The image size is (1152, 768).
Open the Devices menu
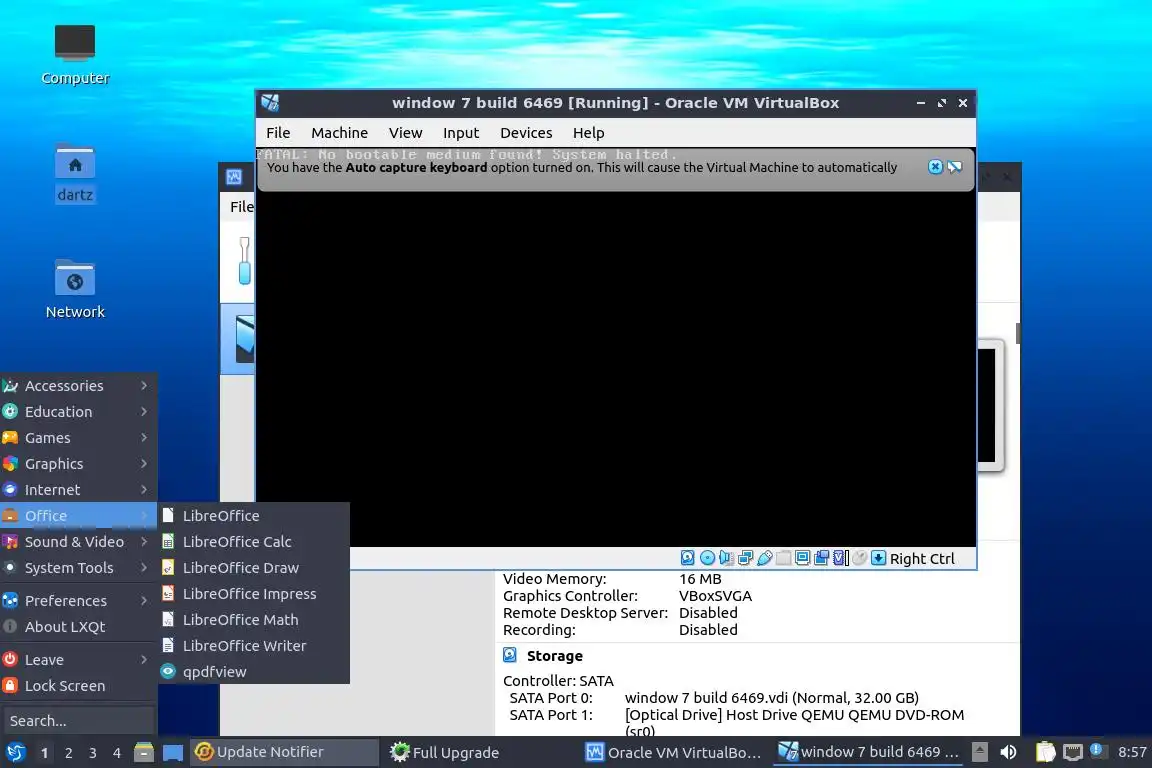[526, 133]
